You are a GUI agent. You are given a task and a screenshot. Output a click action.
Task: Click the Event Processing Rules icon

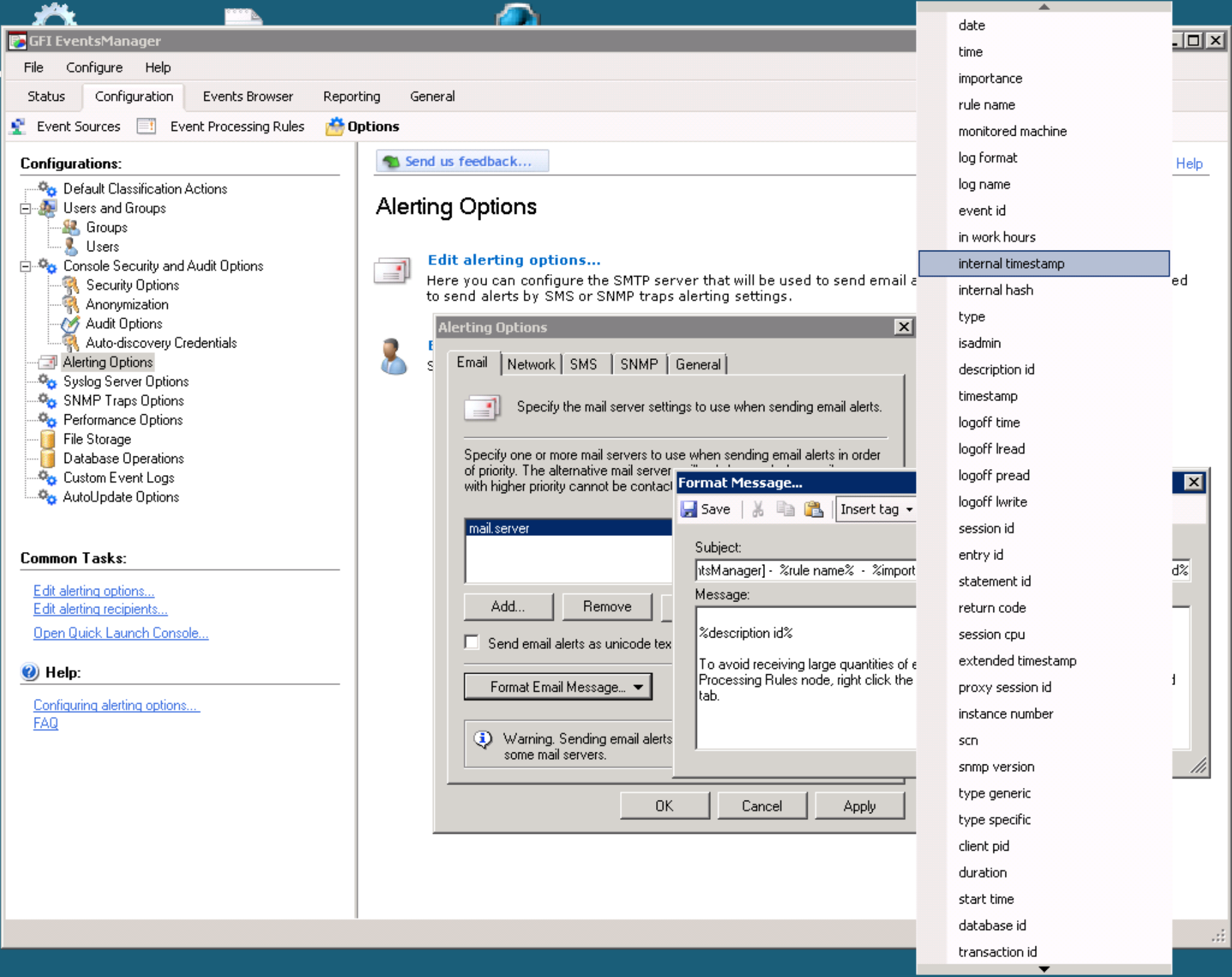pyautogui.click(x=146, y=126)
